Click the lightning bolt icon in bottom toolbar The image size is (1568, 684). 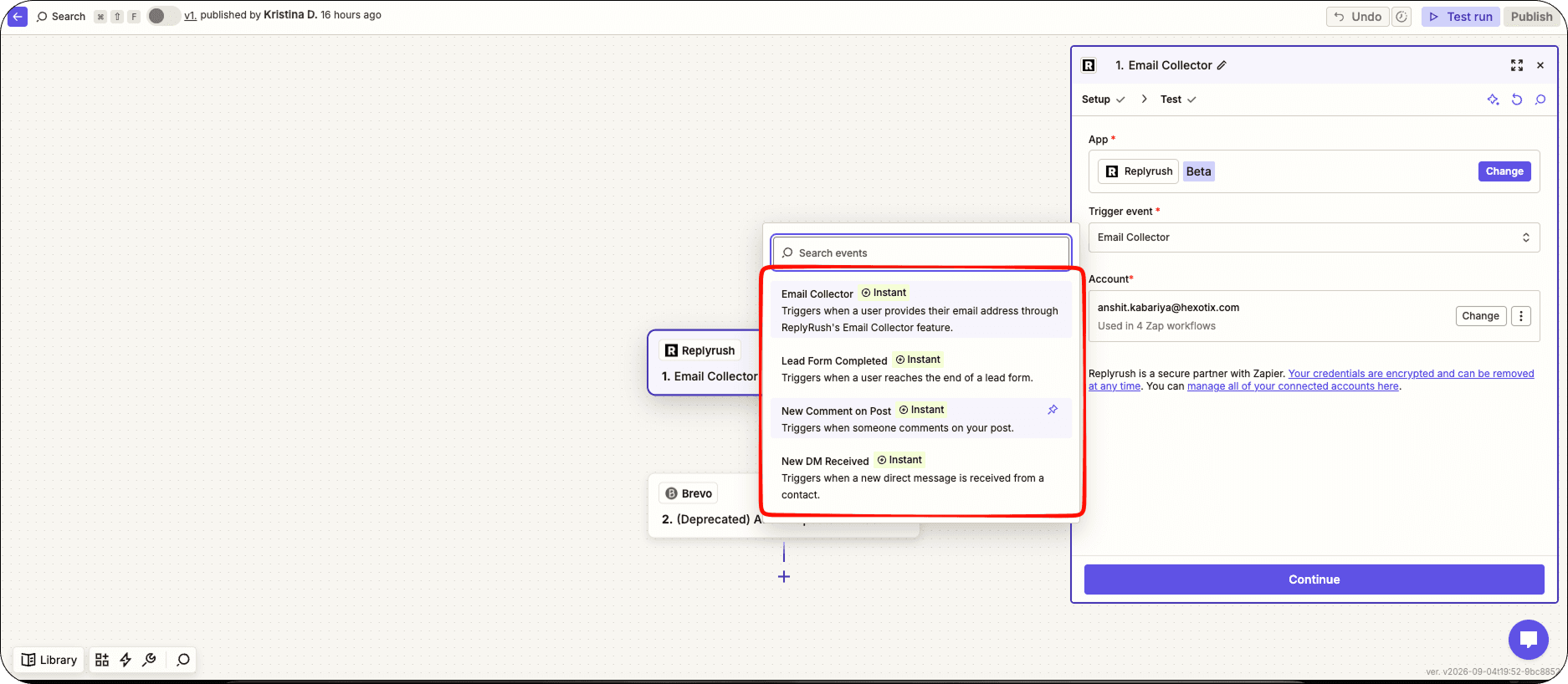pyautogui.click(x=126, y=660)
